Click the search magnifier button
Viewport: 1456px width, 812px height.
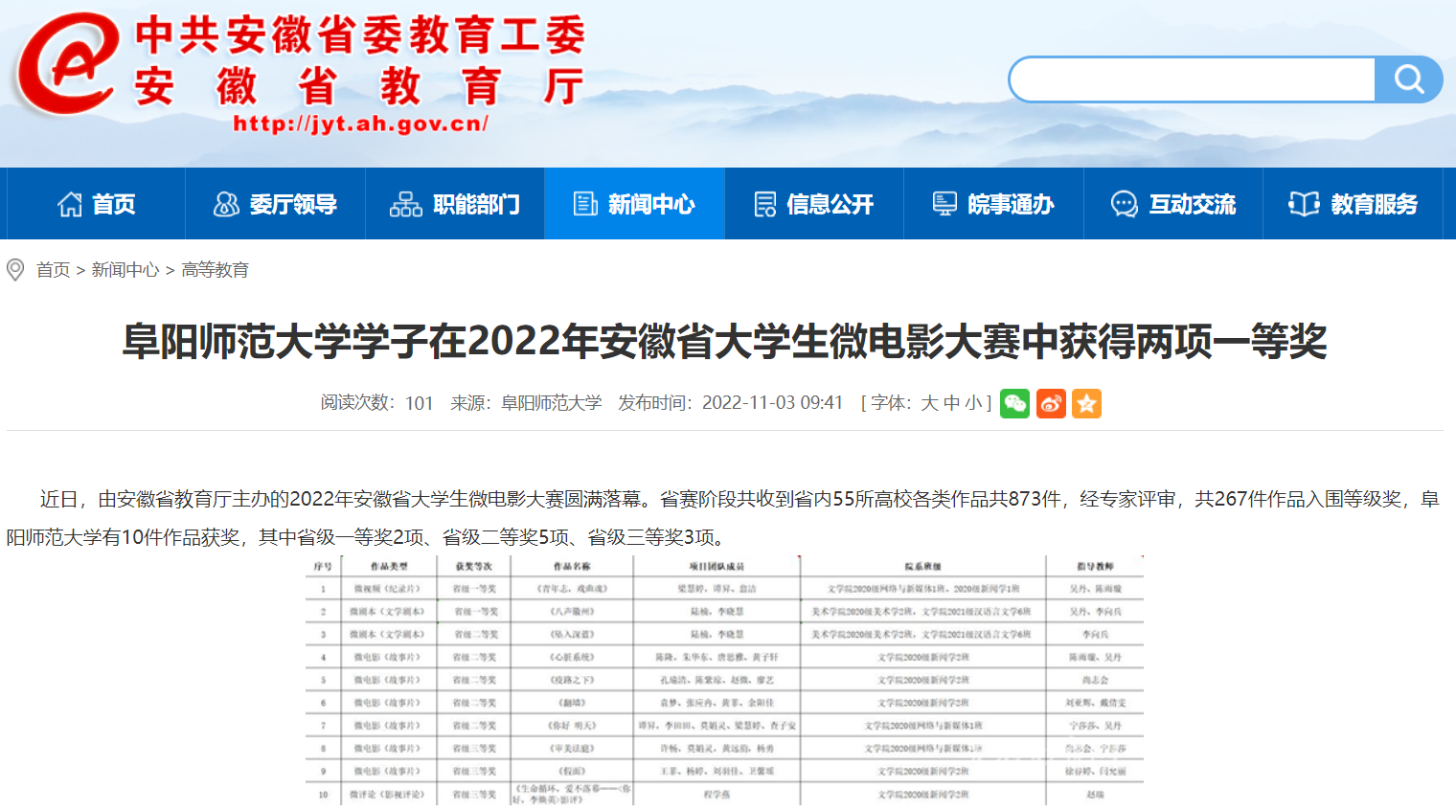click(x=1408, y=79)
